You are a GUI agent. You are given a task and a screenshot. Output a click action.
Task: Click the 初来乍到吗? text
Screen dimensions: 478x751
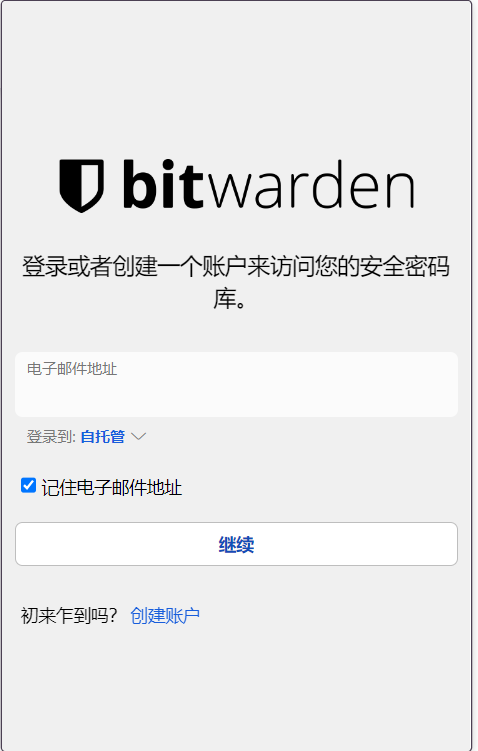coord(69,615)
